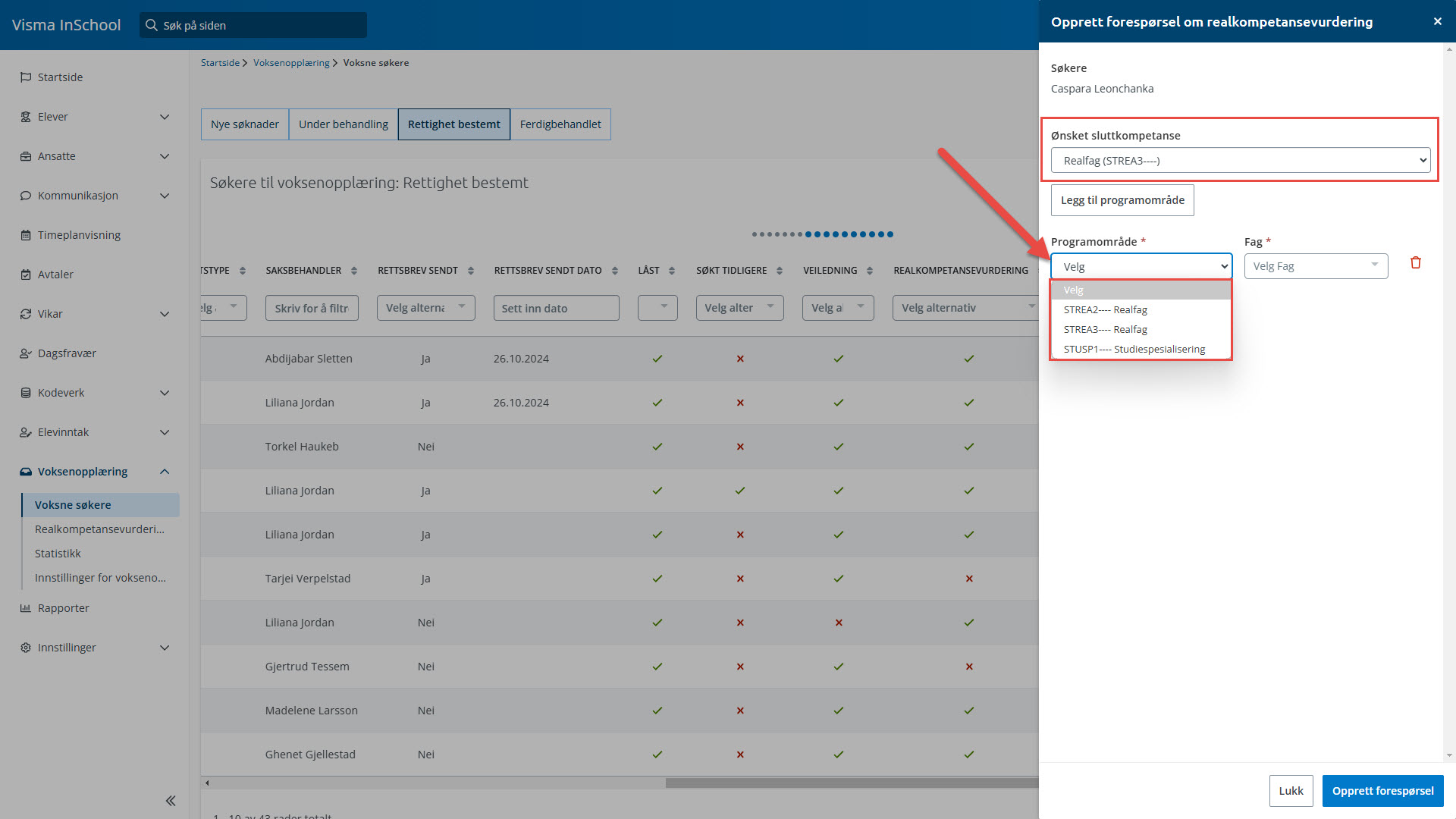Click the Ansatte briefcase icon

[26, 156]
